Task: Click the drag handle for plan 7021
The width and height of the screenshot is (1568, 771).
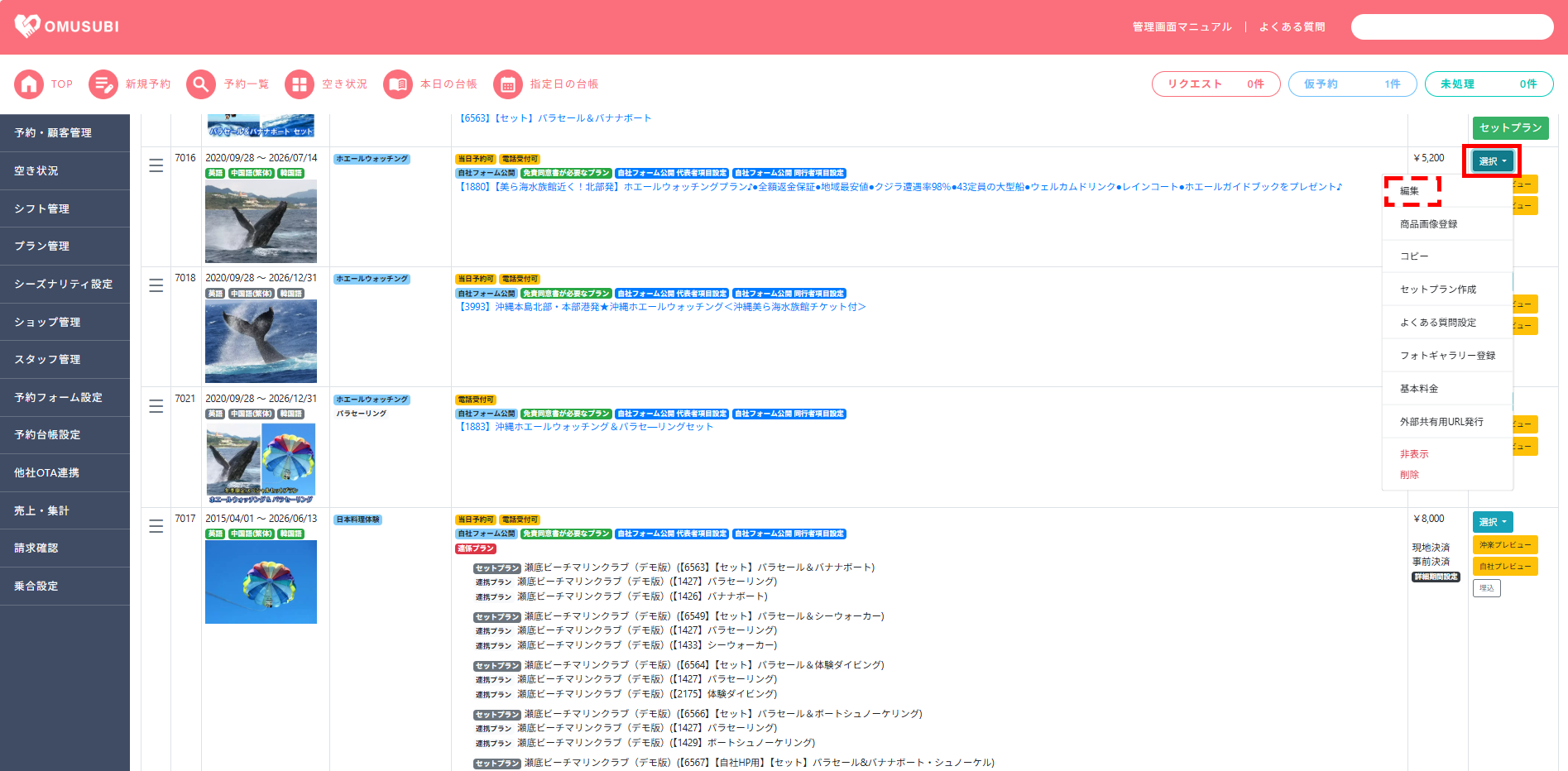Action: click(x=156, y=406)
